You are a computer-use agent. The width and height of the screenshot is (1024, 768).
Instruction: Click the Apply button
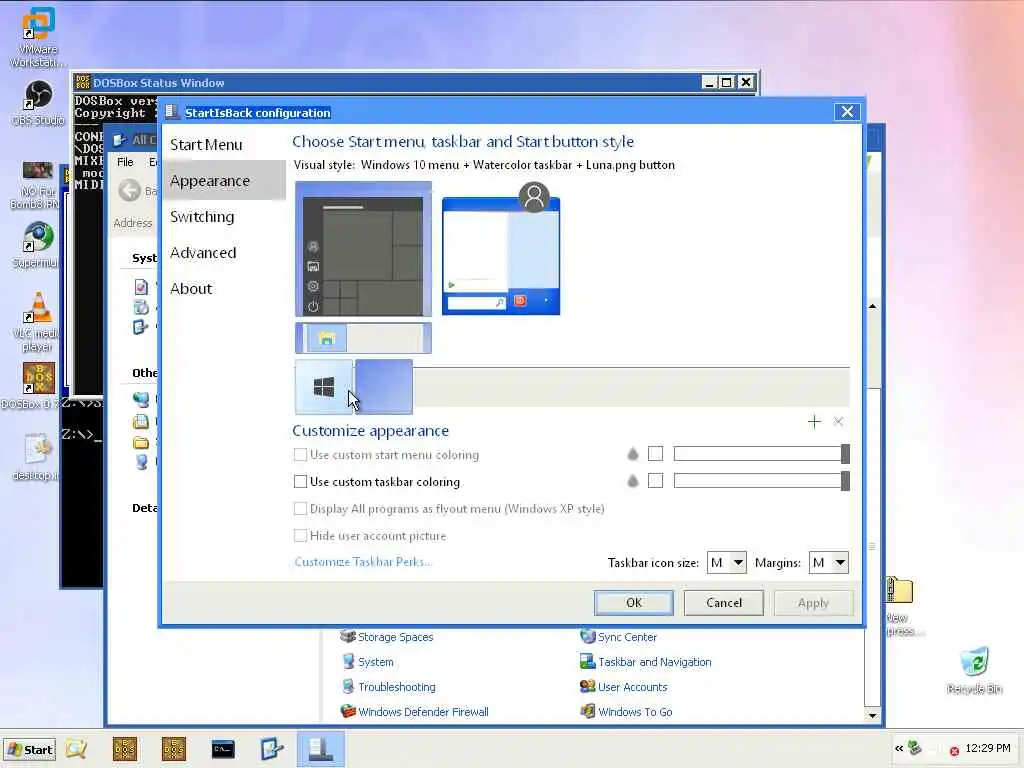813,603
